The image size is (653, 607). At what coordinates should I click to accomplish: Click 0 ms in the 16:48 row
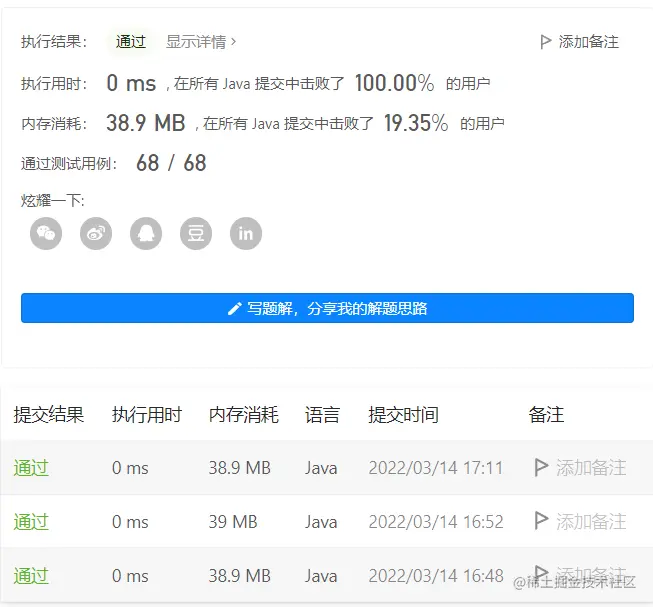130,576
